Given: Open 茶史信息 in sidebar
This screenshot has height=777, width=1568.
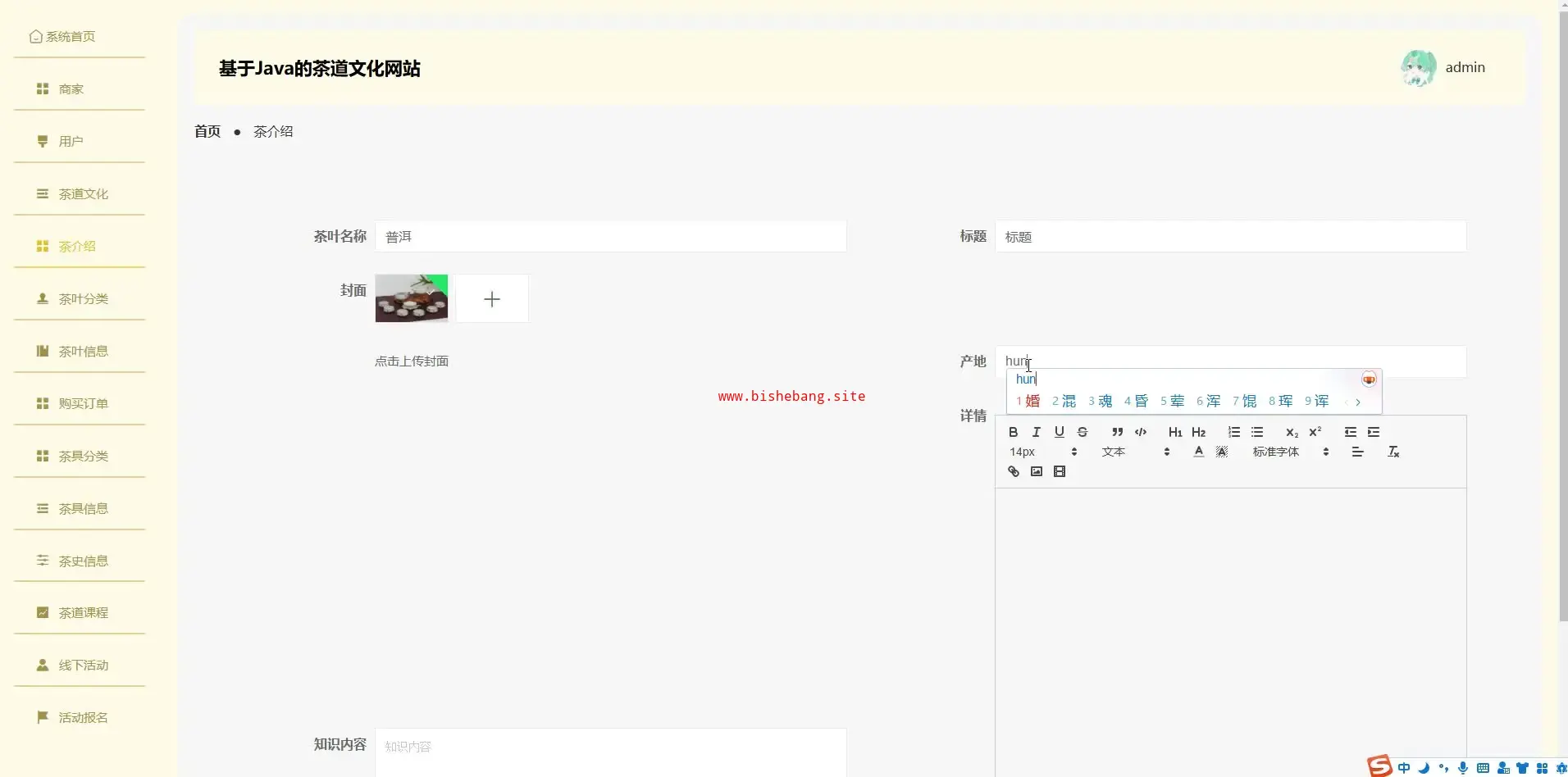Looking at the screenshot, I should click(x=80, y=561).
